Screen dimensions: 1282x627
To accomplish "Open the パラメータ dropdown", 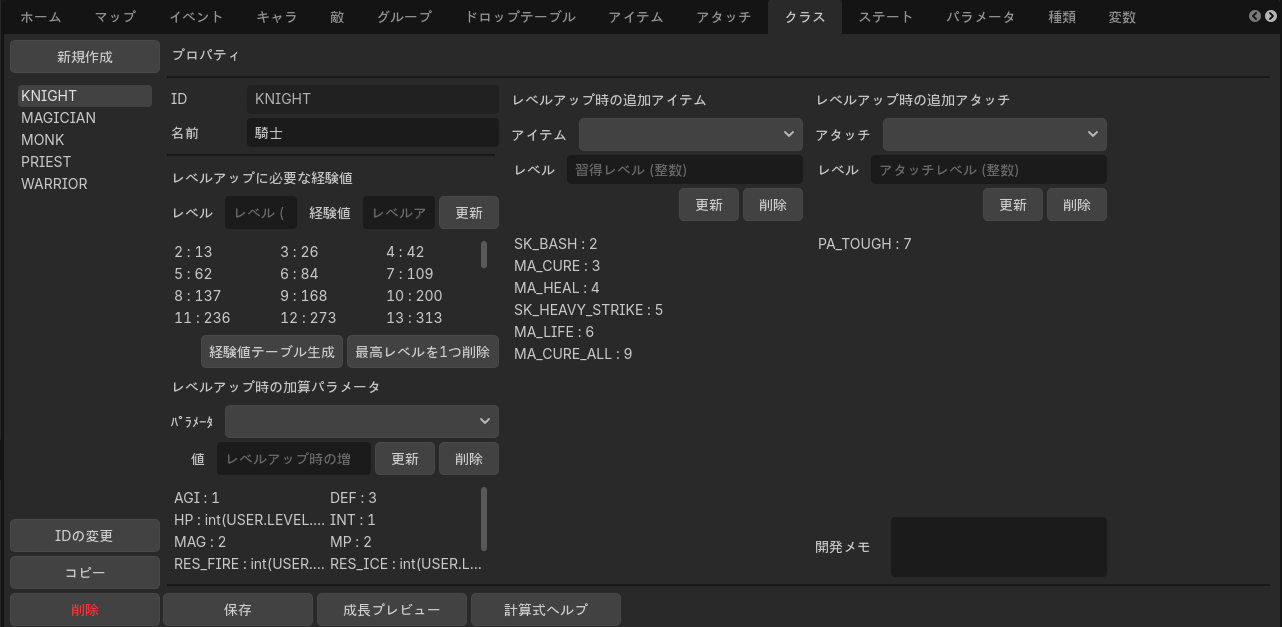I will (362, 421).
